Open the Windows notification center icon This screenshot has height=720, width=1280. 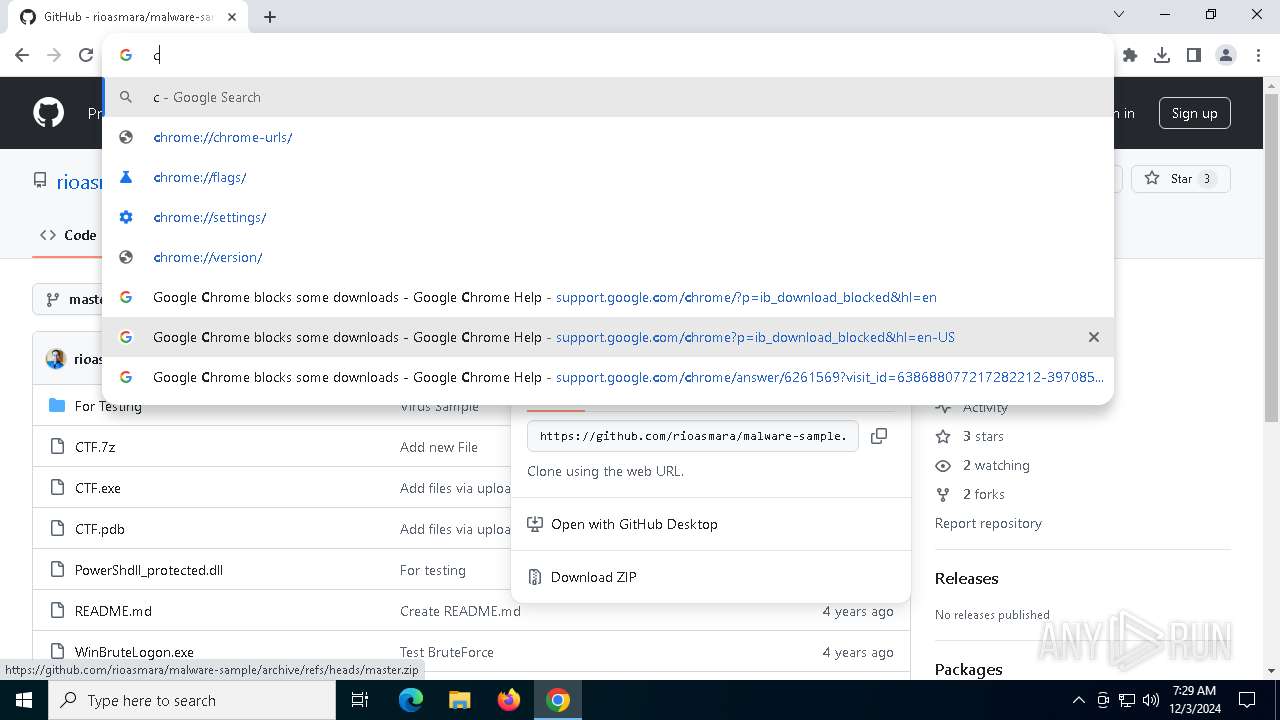(1247, 700)
